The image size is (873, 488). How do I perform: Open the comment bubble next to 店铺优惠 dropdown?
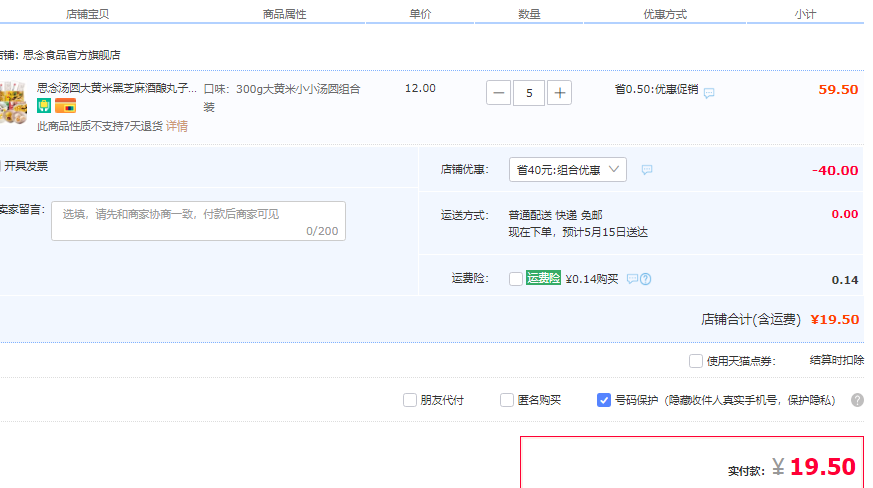coord(646,169)
